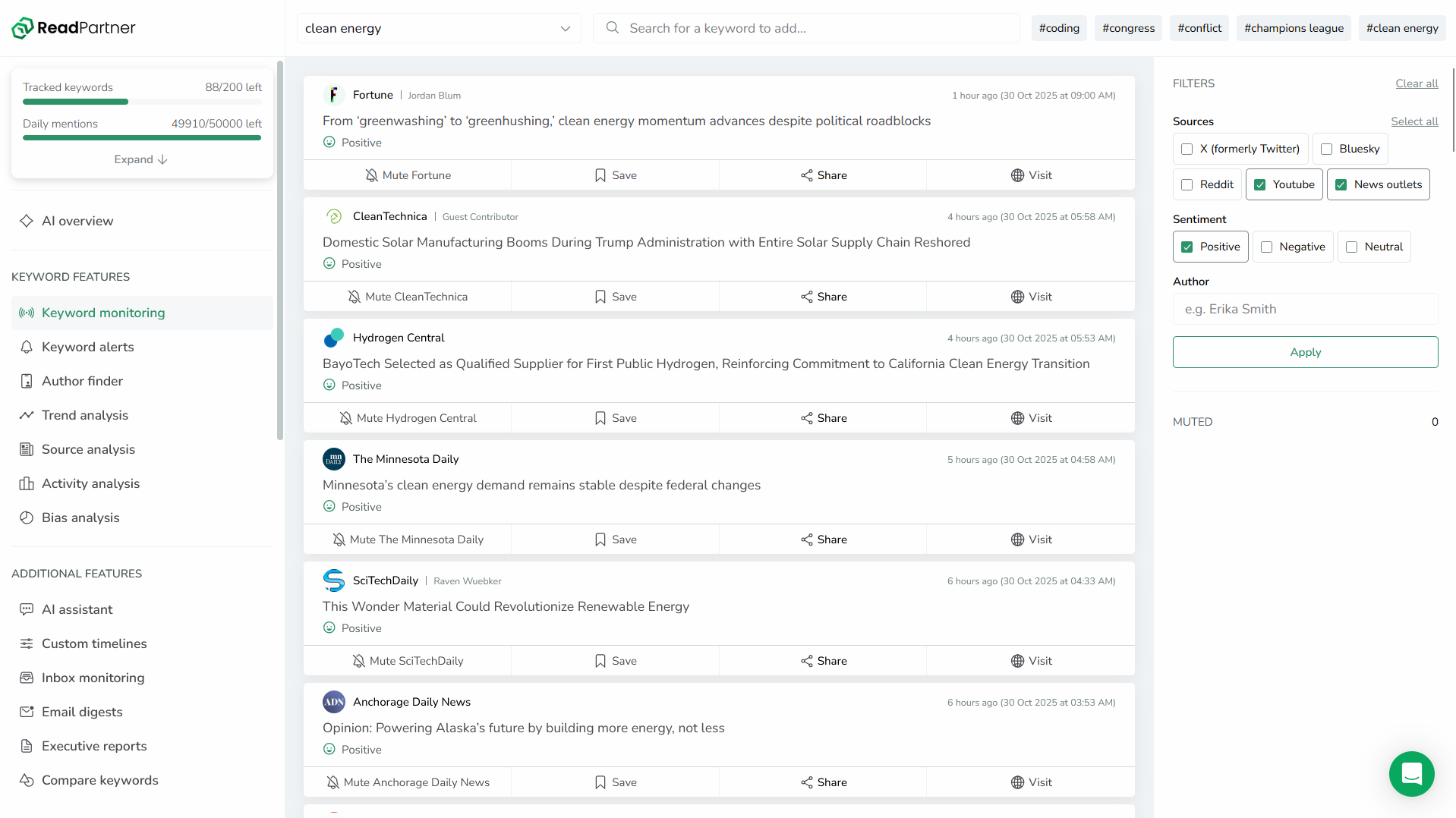The height and width of the screenshot is (818, 1456).
Task: Click the globe icon on Hydrogen Central article
Action: coord(1018,418)
